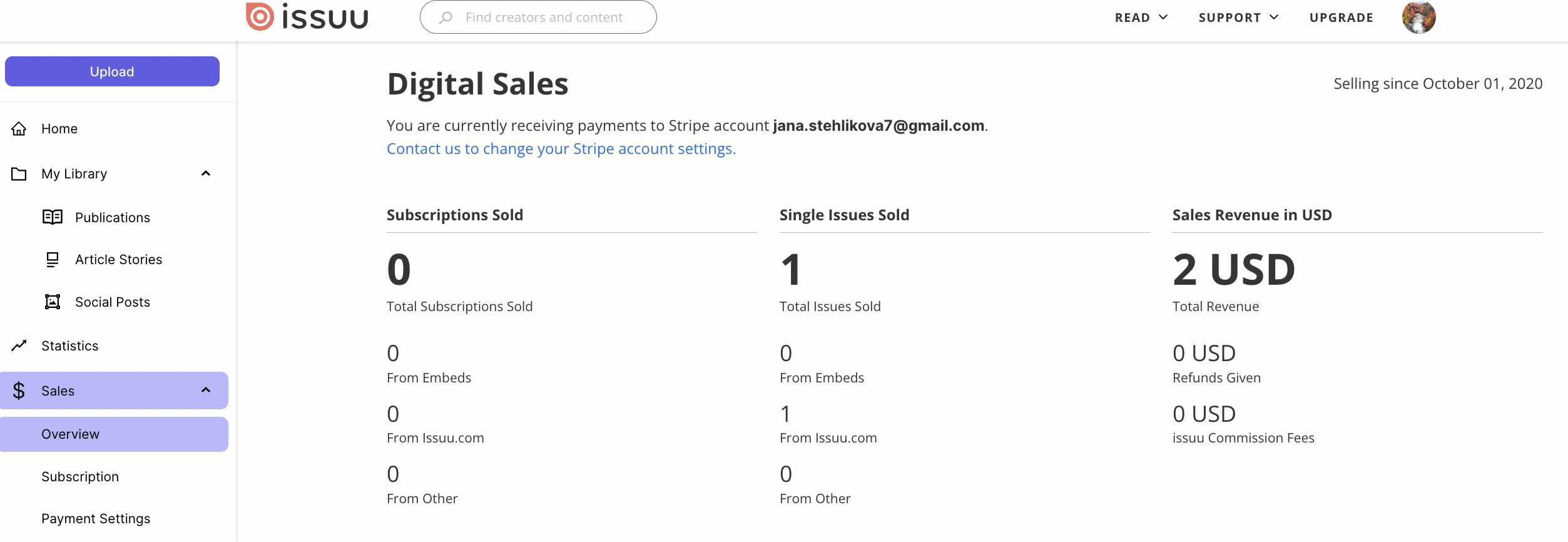
Task: Click the Sales Revenue in USD heading
Action: 1252,215
